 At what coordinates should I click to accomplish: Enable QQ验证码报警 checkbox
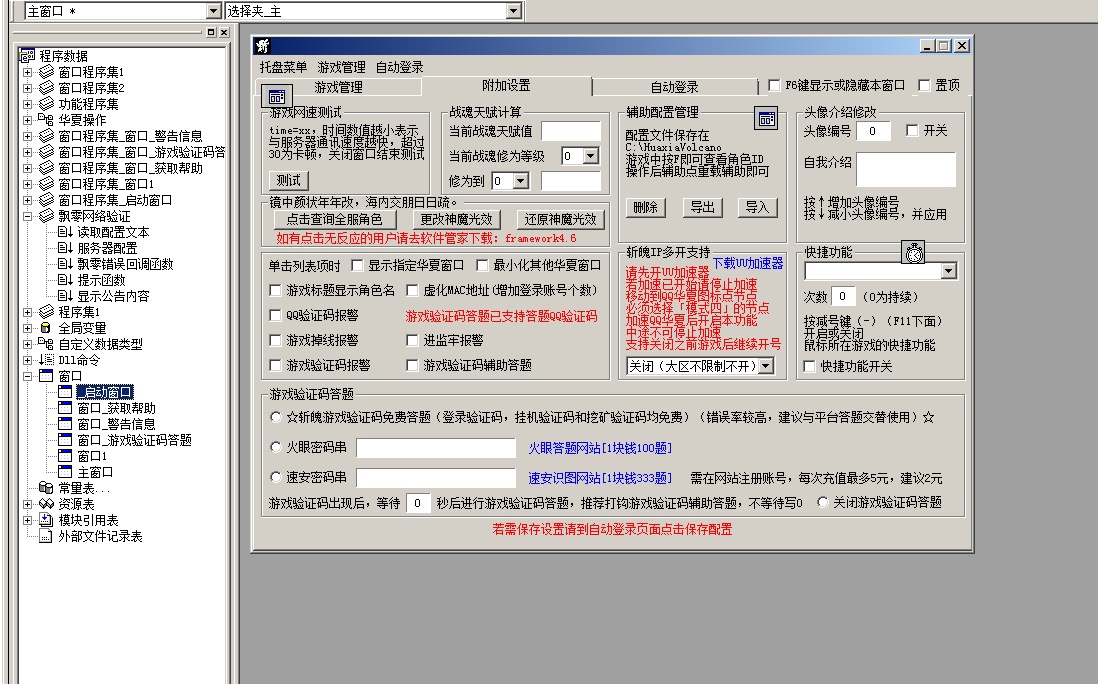pos(275,315)
